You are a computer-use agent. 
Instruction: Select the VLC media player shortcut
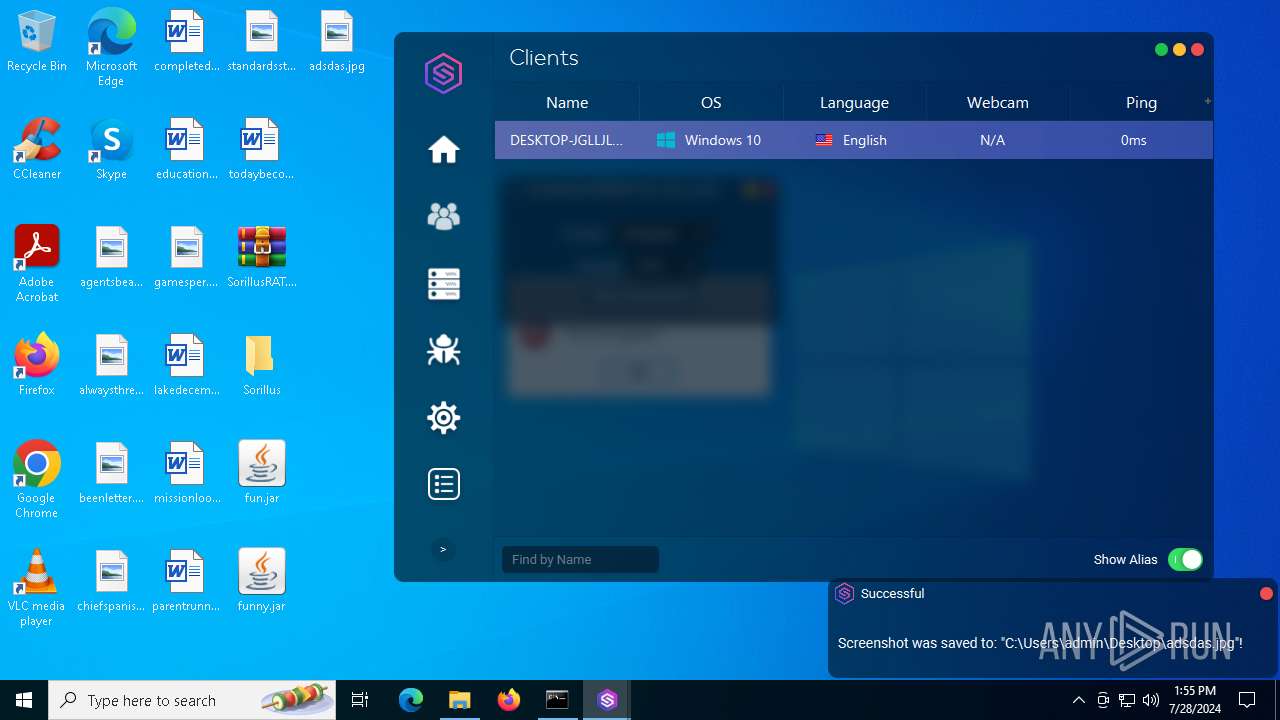[37, 588]
